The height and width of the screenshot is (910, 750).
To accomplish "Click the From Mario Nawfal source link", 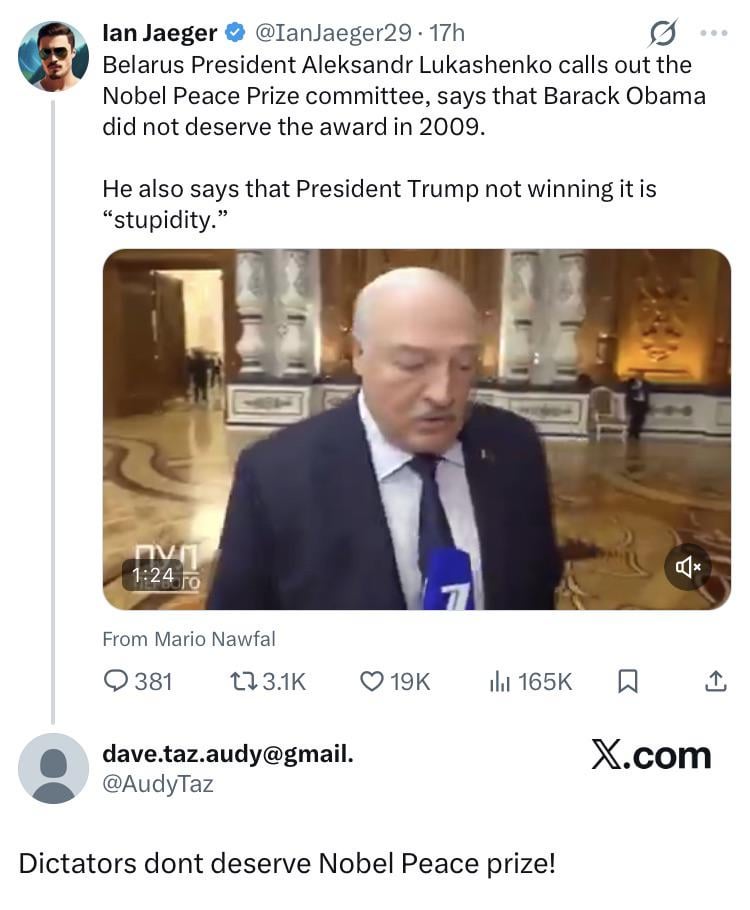I will click(189, 638).
